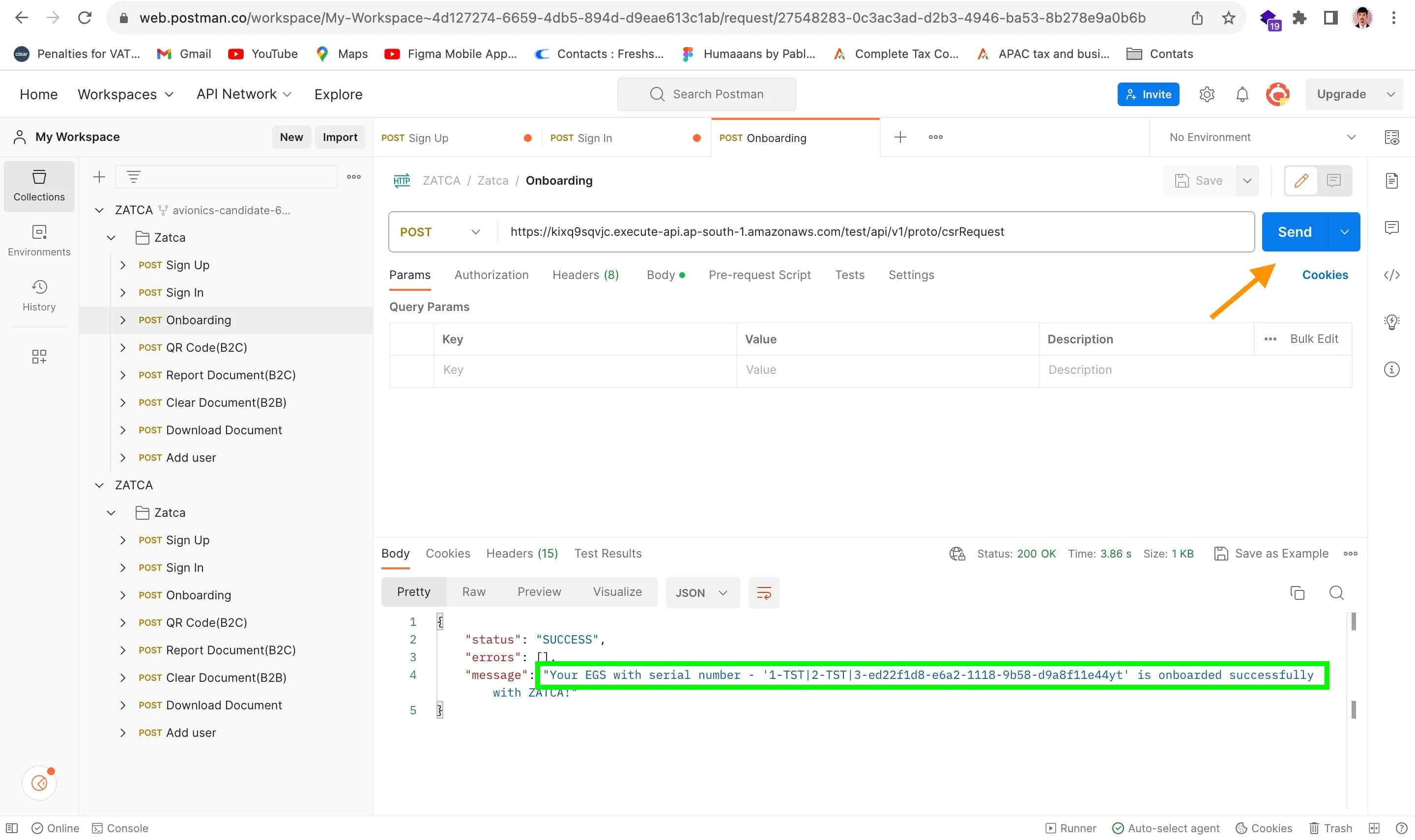
Task: Open the JSON response format dropdown
Action: [x=702, y=593]
